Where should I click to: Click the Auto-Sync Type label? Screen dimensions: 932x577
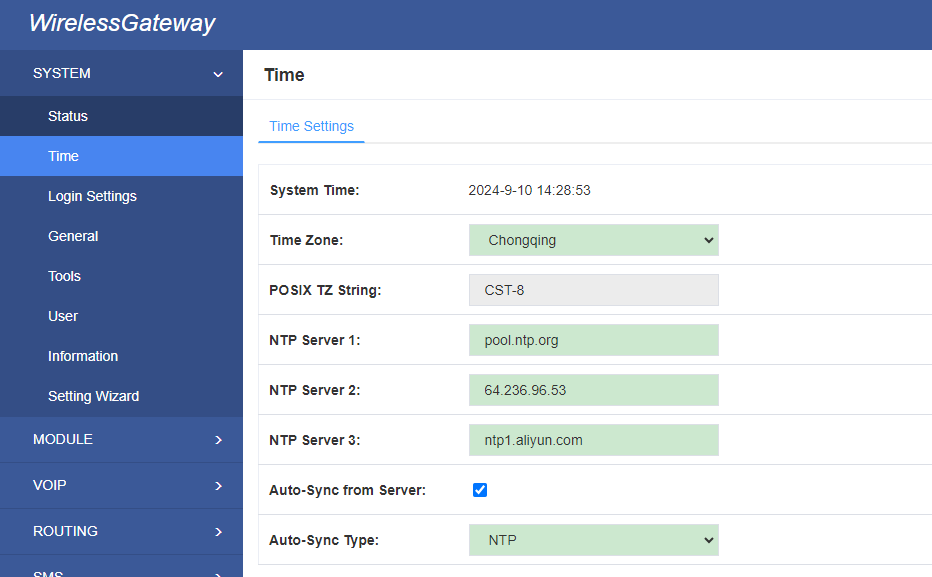click(x=324, y=540)
